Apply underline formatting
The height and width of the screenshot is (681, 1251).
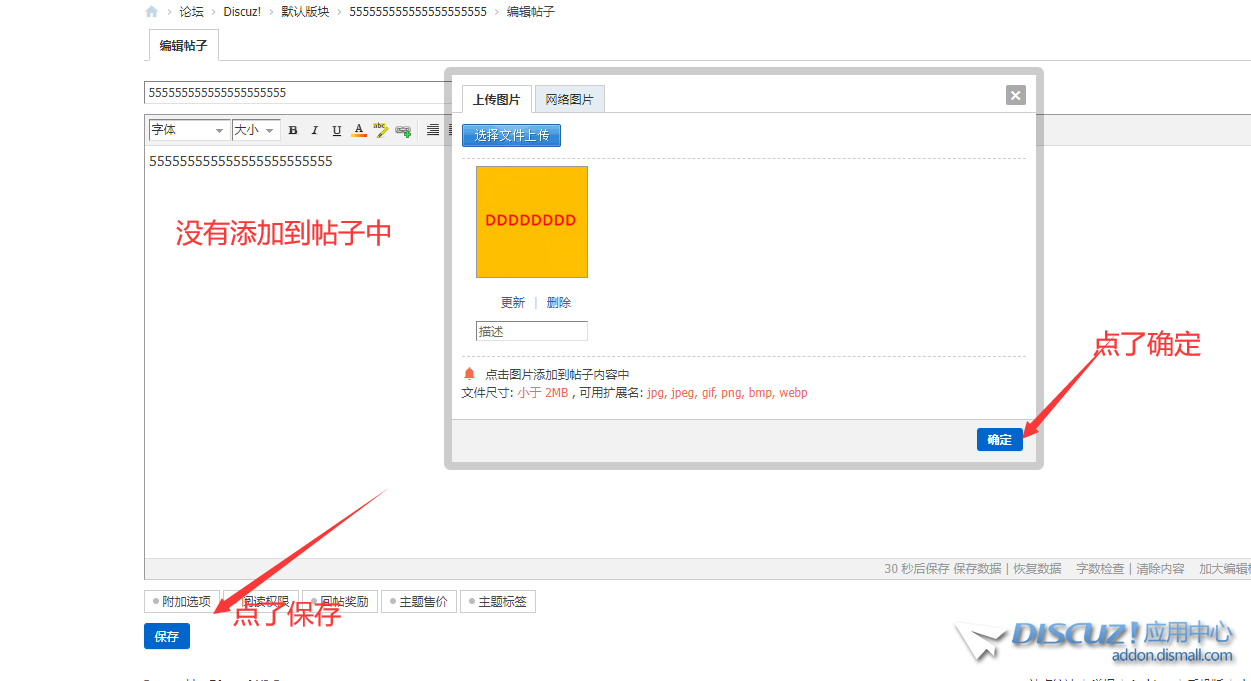tap(336, 130)
